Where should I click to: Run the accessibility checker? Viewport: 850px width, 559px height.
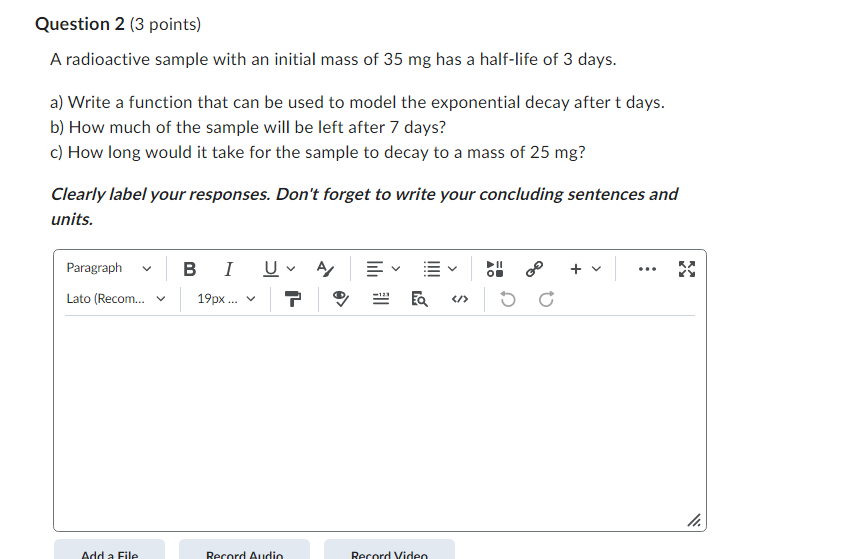pos(340,299)
